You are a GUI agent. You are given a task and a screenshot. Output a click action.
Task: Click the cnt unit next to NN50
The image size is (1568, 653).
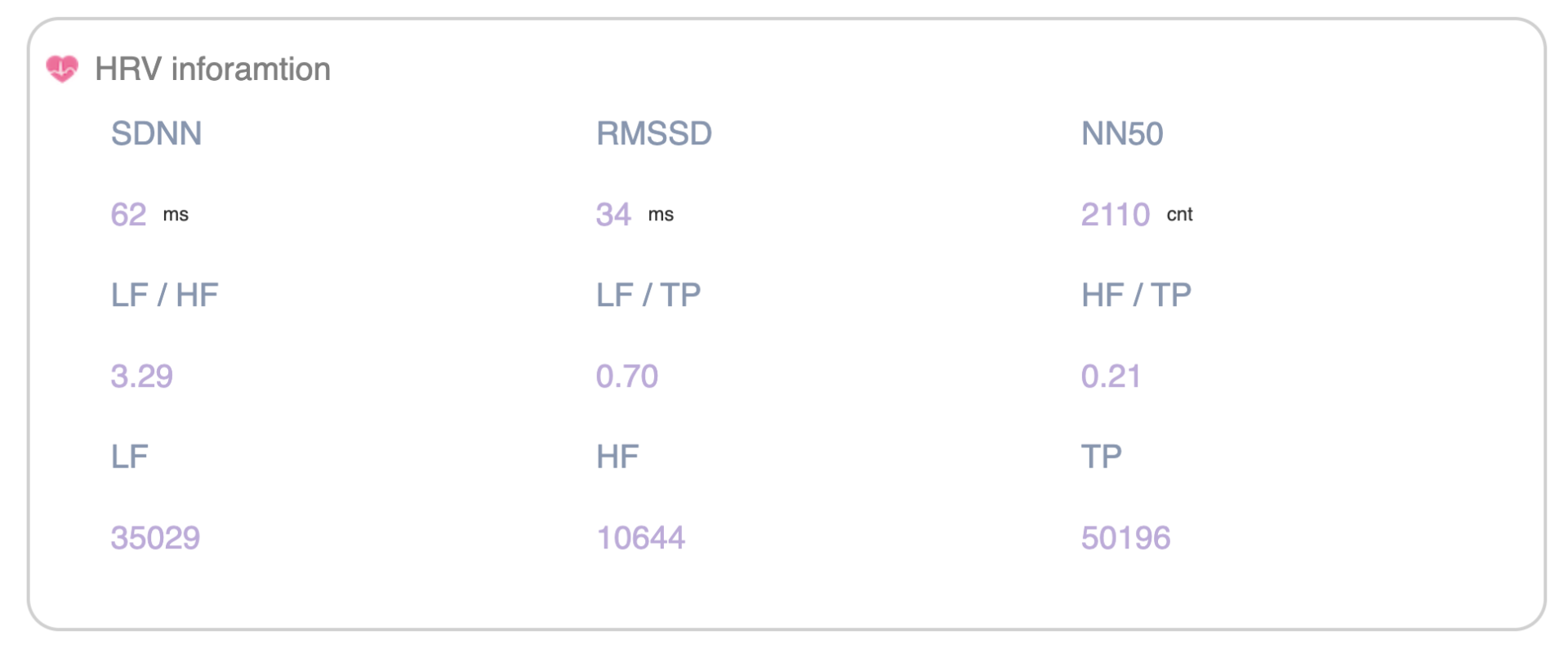[1179, 215]
